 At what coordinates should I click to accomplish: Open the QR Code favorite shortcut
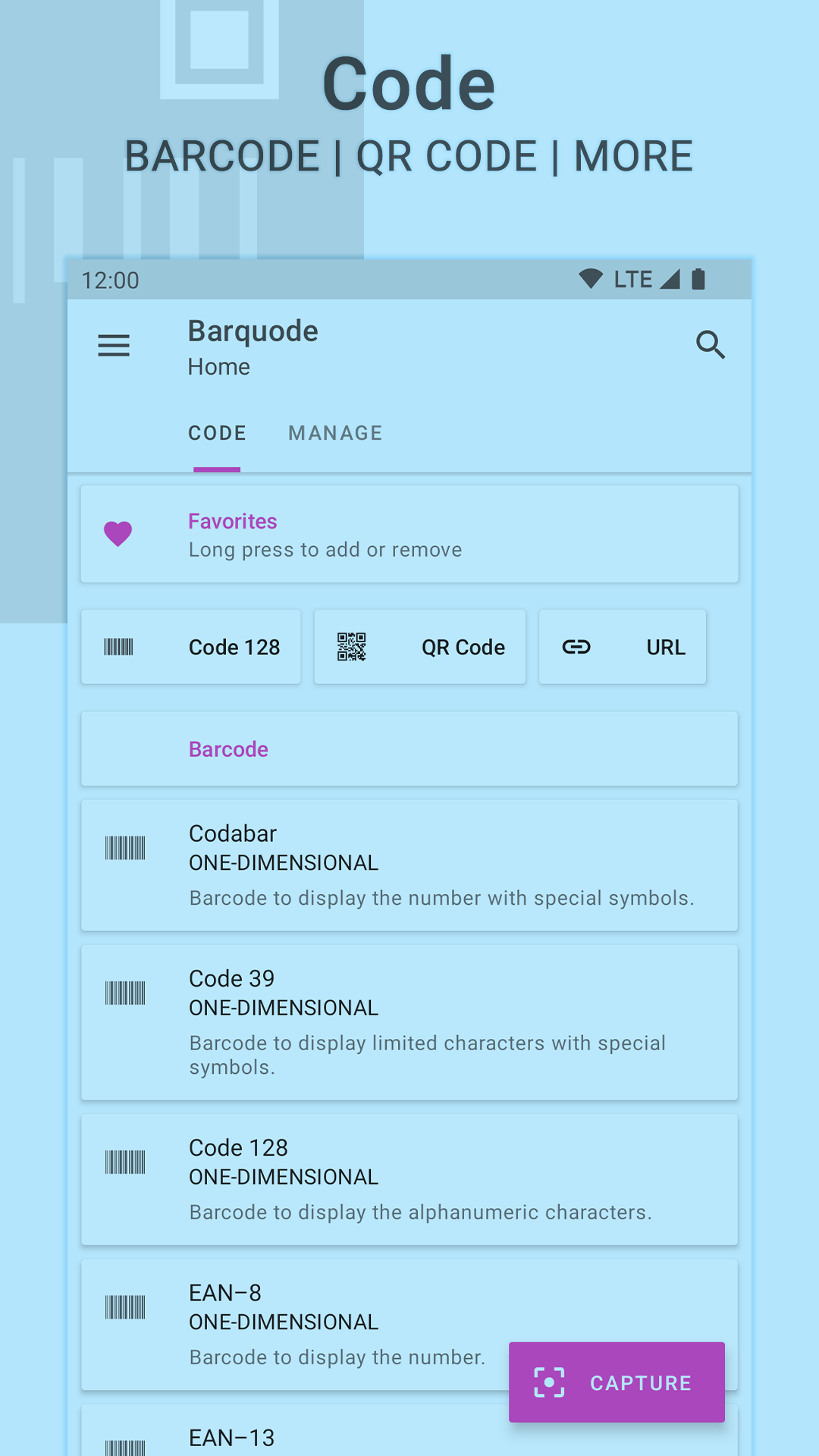point(420,647)
